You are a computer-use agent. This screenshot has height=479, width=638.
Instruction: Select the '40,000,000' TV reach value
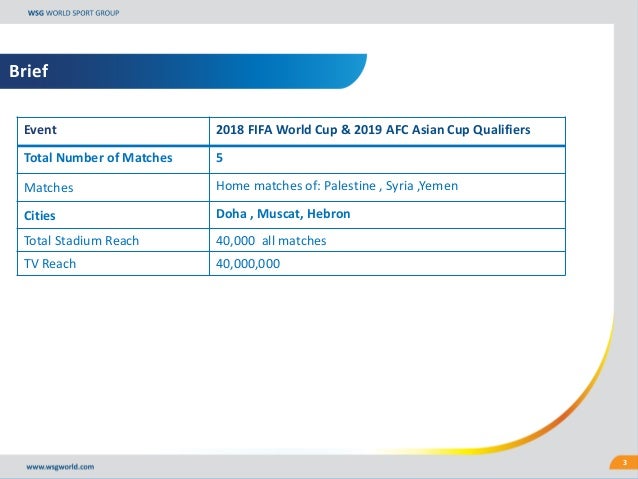pyautogui.click(x=248, y=264)
